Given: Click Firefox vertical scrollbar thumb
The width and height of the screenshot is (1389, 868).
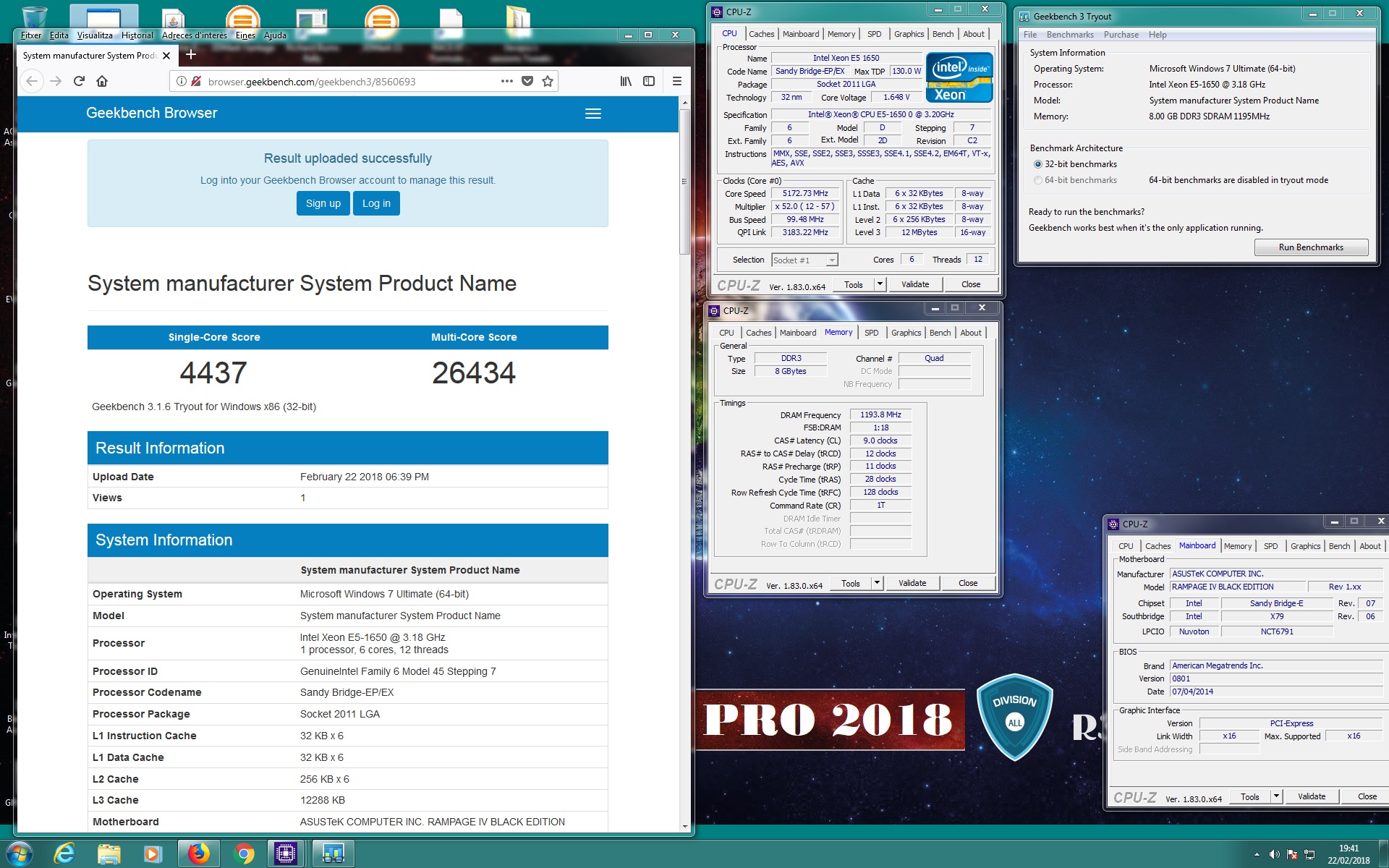Looking at the screenshot, I should [684, 182].
